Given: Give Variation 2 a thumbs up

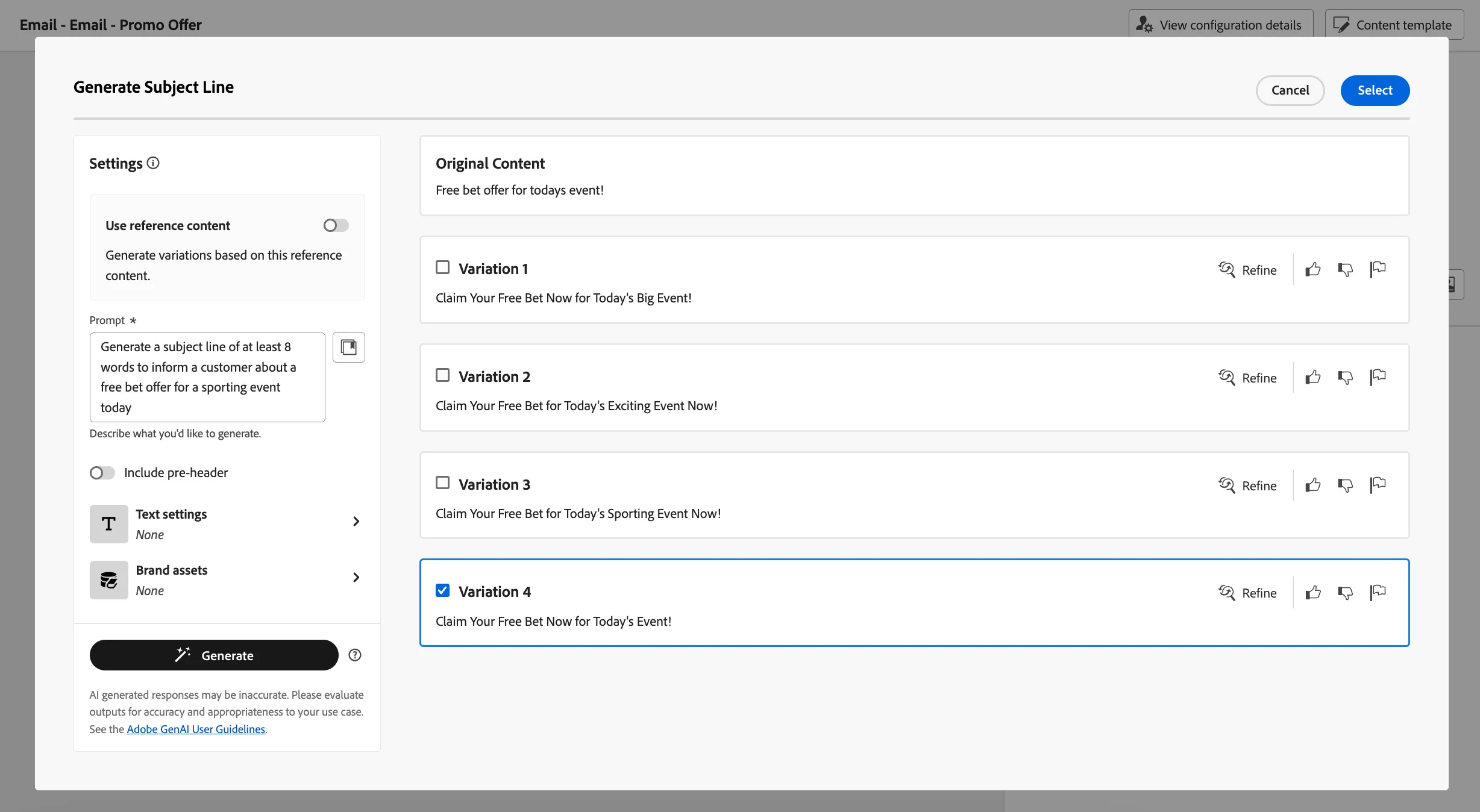Looking at the screenshot, I should [1313, 377].
